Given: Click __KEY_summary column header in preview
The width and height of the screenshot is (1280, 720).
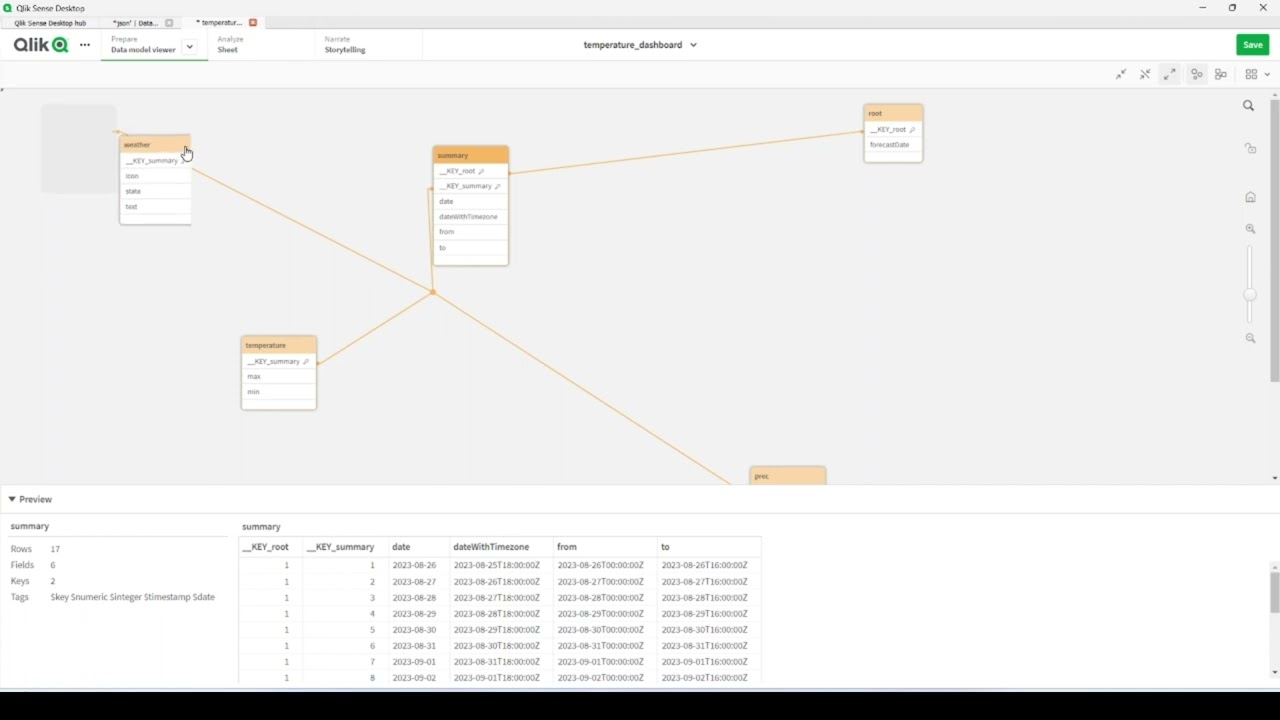Looking at the screenshot, I should [340, 547].
